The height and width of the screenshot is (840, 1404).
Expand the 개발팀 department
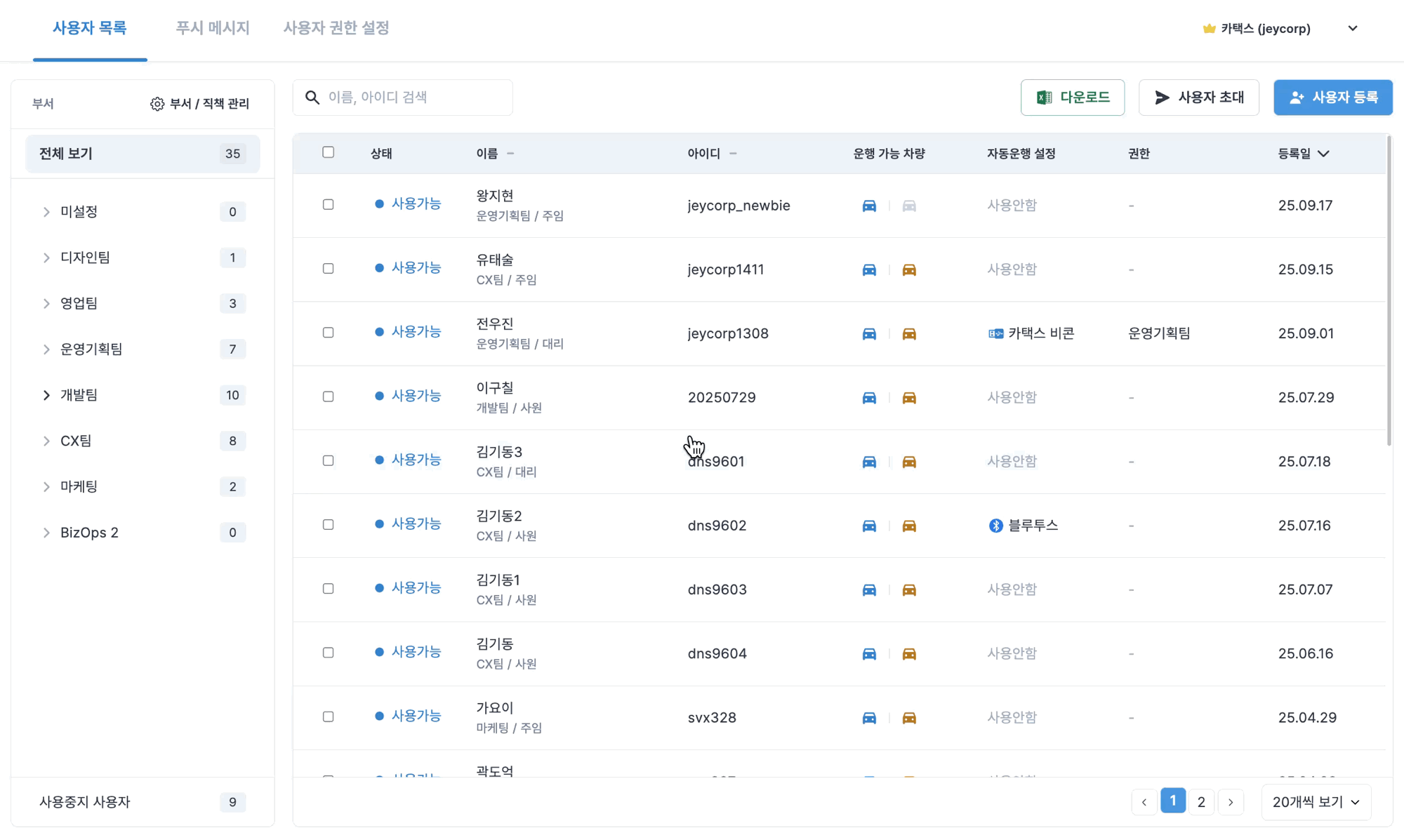coord(46,395)
